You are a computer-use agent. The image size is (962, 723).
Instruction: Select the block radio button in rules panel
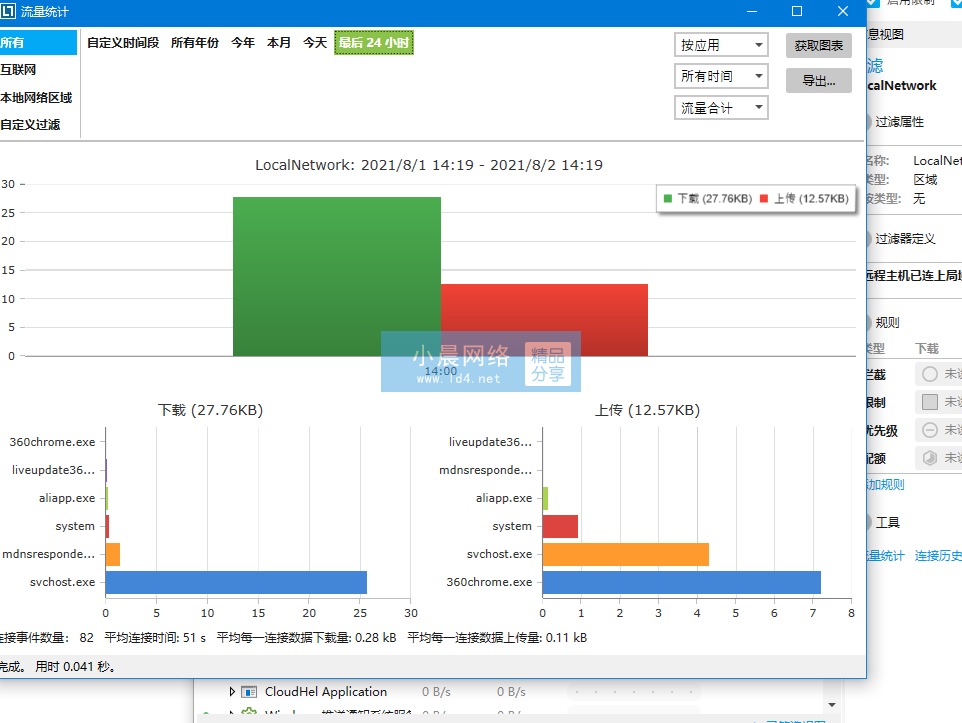tap(930, 374)
